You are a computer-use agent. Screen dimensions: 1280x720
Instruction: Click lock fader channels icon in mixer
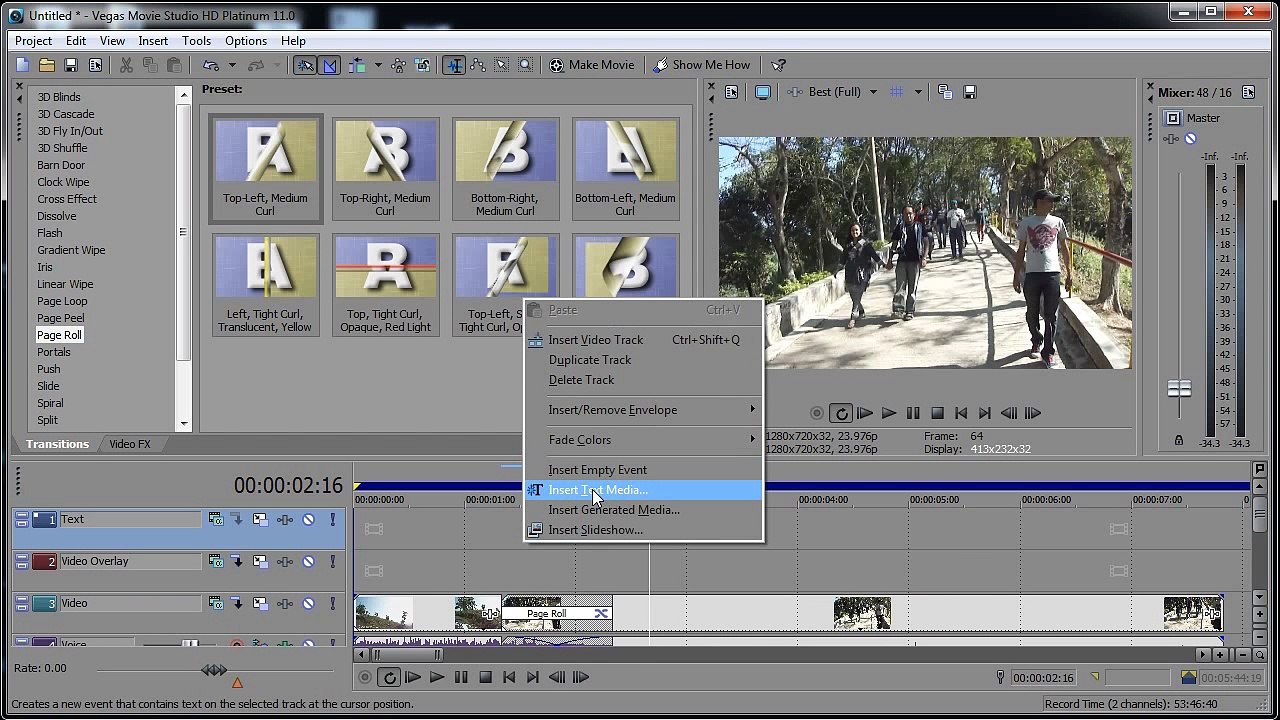(1179, 441)
